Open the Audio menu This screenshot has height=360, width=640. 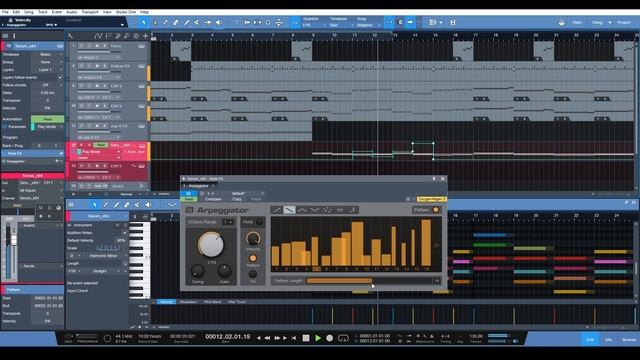click(71, 12)
